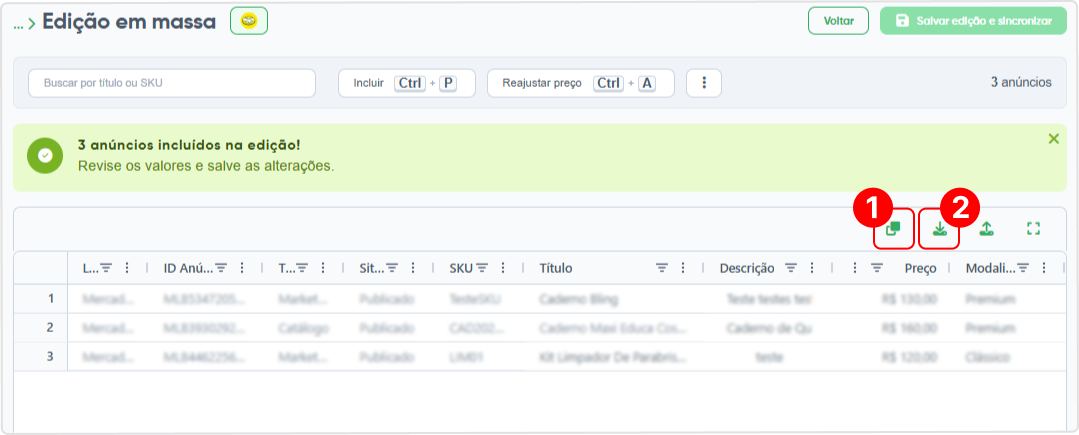Open column menu for the T... column
Viewport: 1079px width, 435px height.
click(322, 268)
